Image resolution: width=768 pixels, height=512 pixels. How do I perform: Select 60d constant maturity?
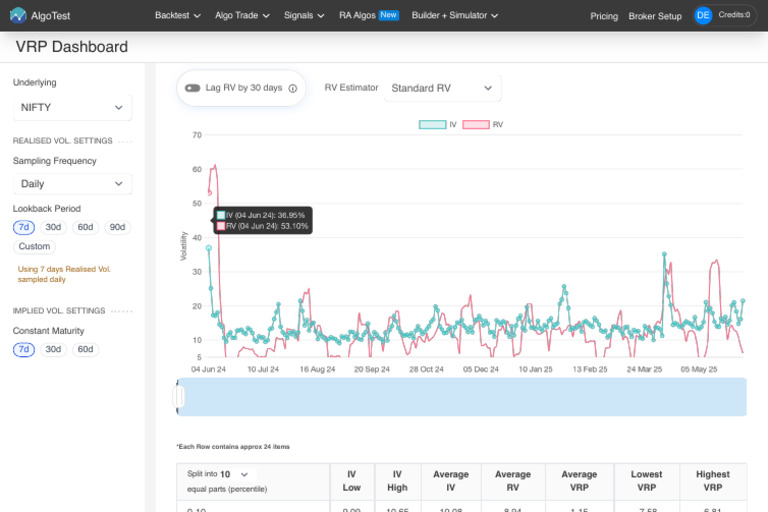click(85, 349)
